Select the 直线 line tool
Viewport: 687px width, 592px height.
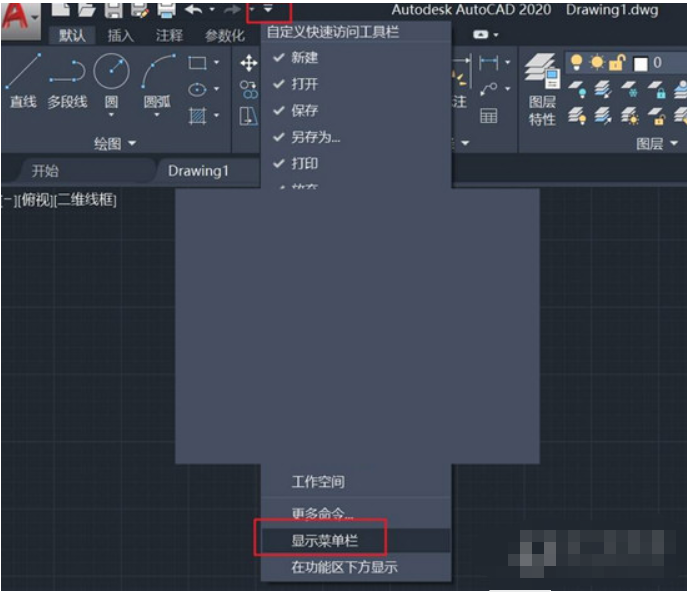(x=24, y=81)
